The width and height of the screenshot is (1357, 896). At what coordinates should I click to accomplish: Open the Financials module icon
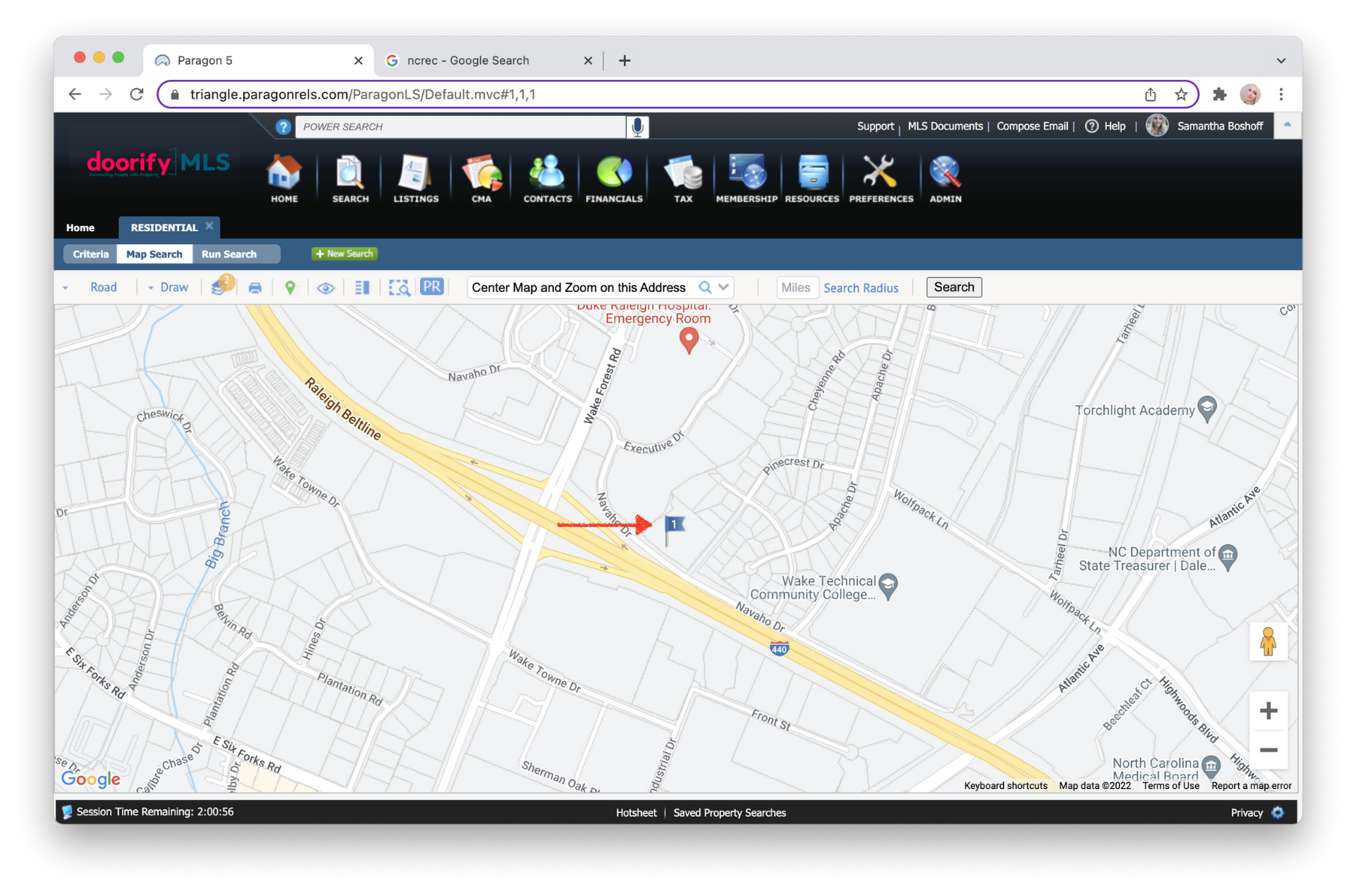click(614, 178)
